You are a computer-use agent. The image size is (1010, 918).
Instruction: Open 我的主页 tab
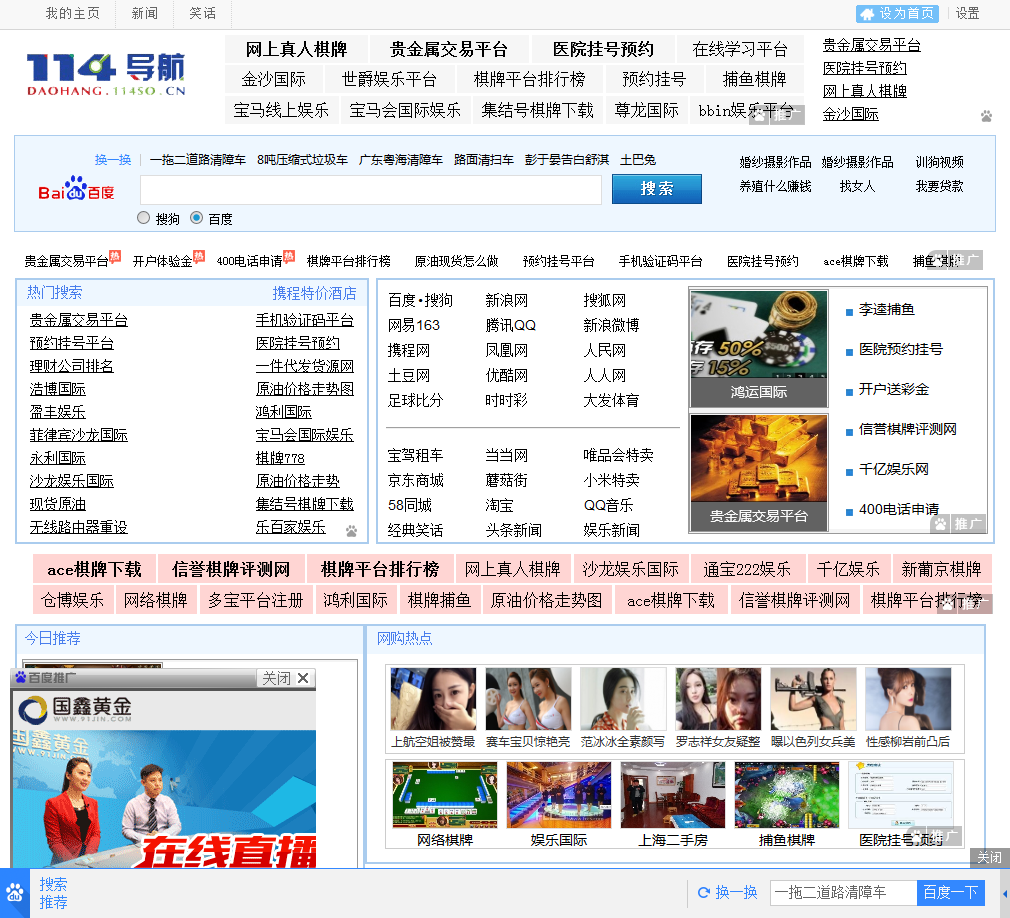(x=72, y=14)
